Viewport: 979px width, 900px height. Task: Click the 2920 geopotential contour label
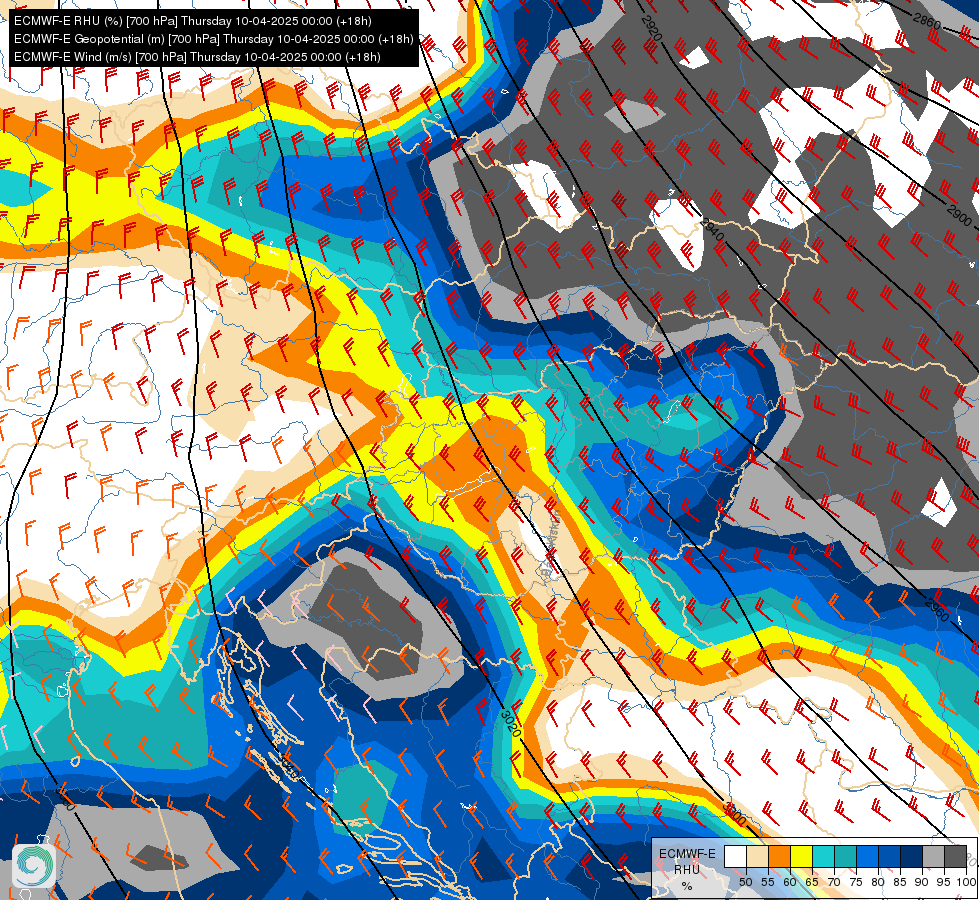tap(651, 27)
